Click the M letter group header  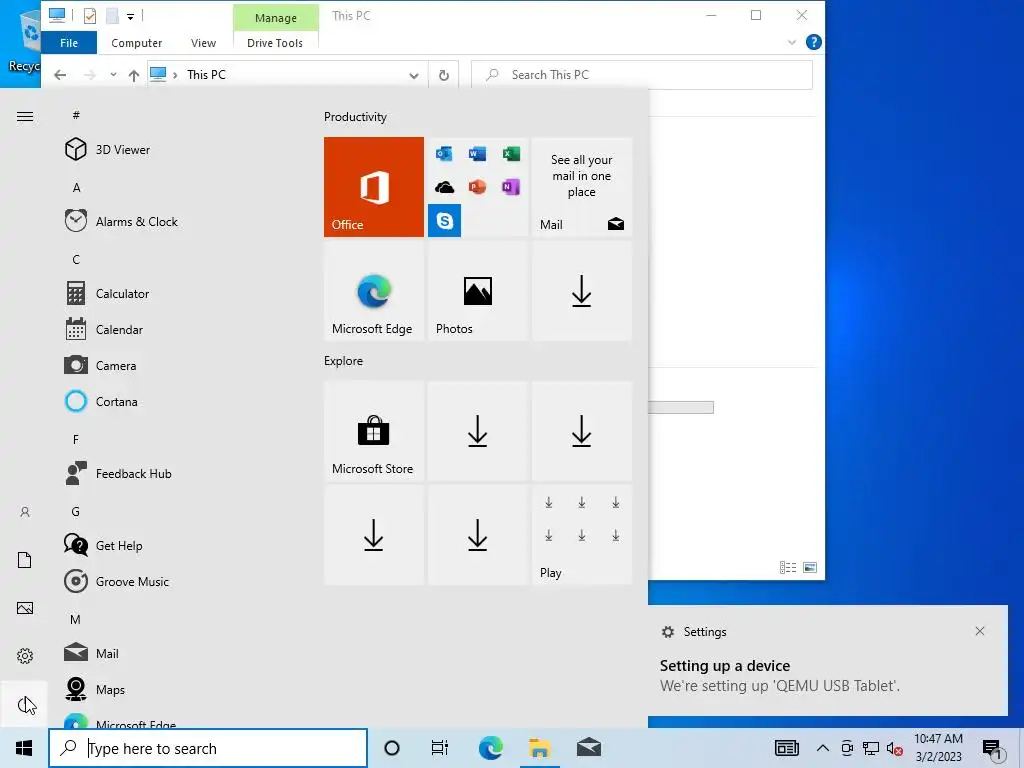point(76,620)
